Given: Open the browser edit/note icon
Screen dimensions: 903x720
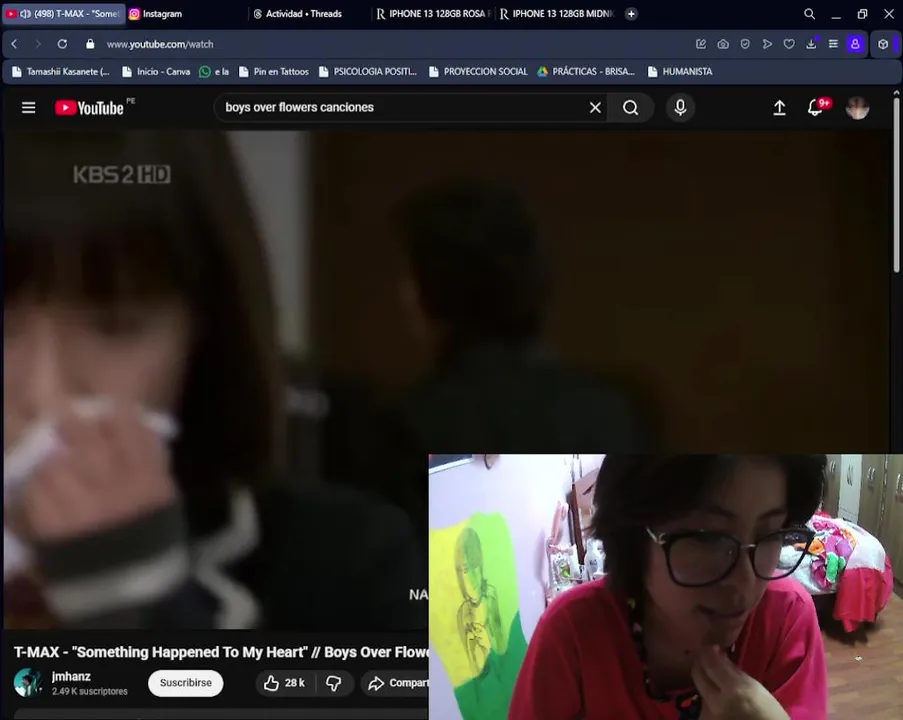Looking at the screenshot, I should 701,44.
